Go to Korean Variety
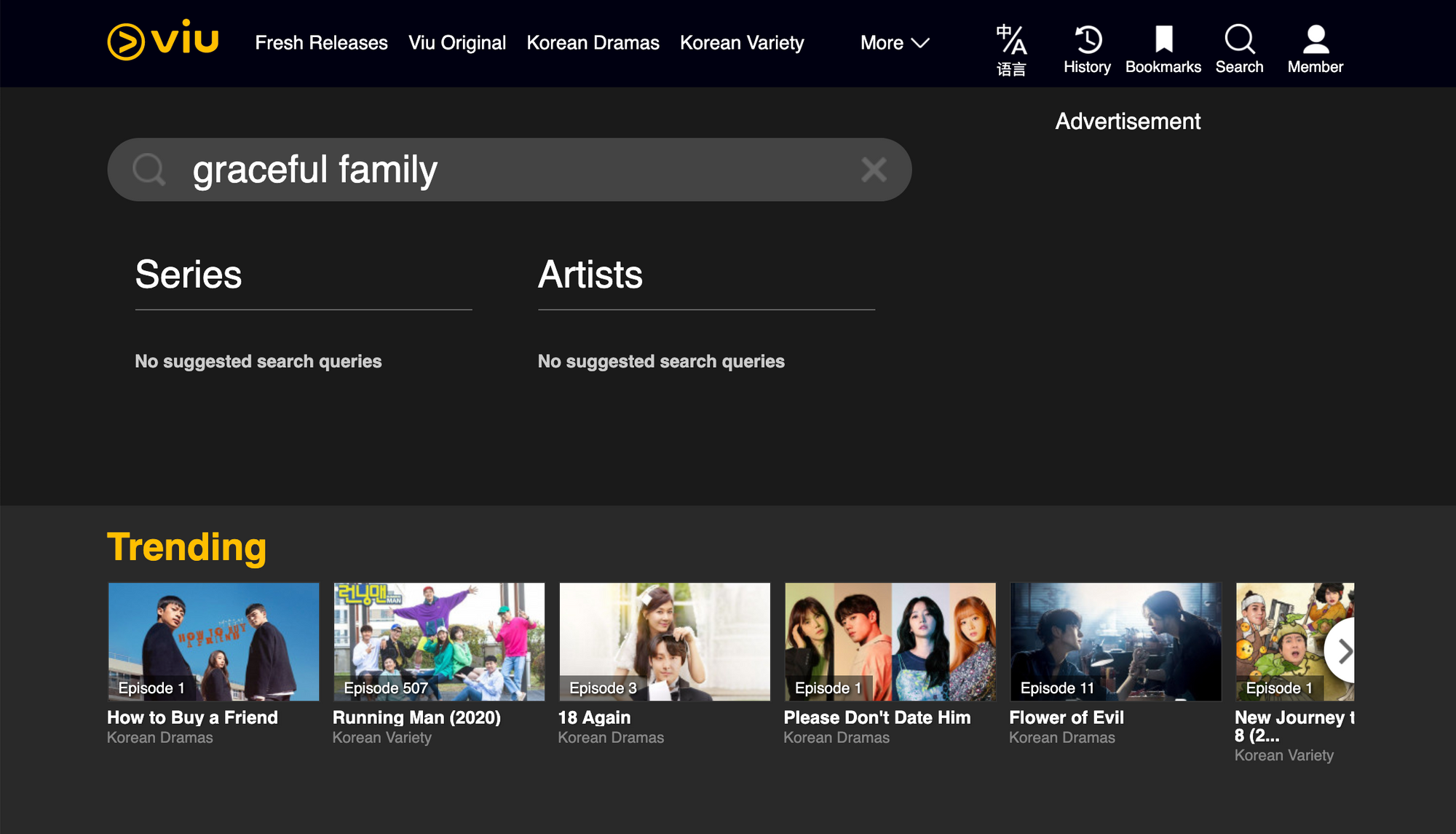The image size is (1456, 834). [742, 43]
